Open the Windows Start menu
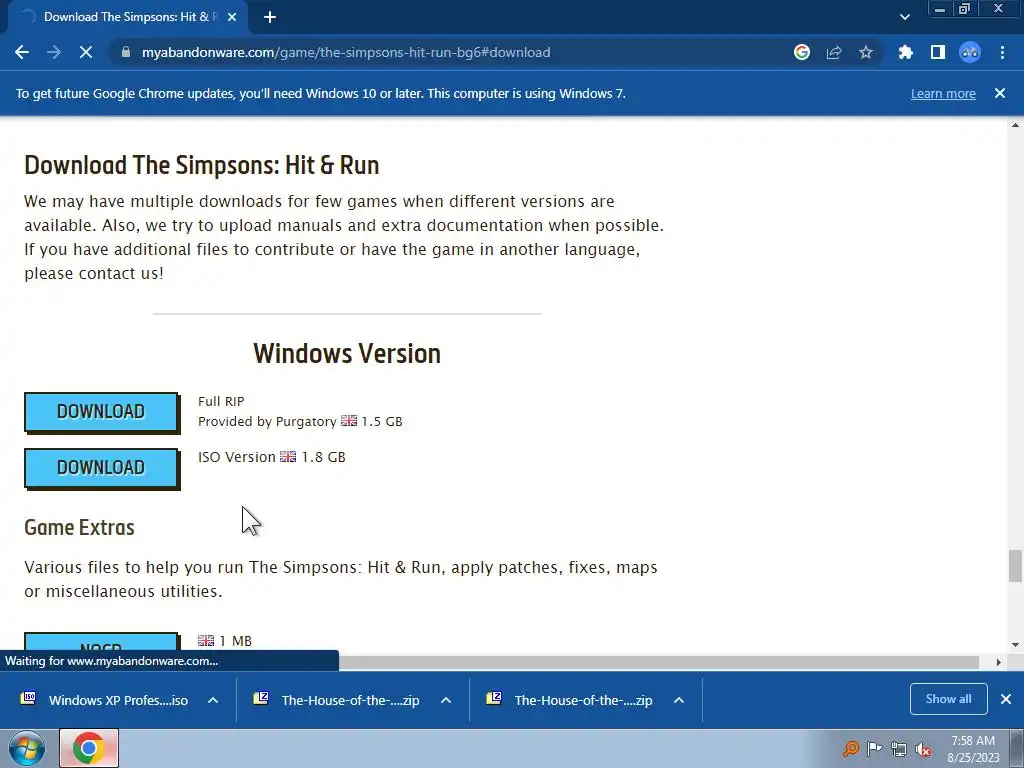 (x=26, y=748)
